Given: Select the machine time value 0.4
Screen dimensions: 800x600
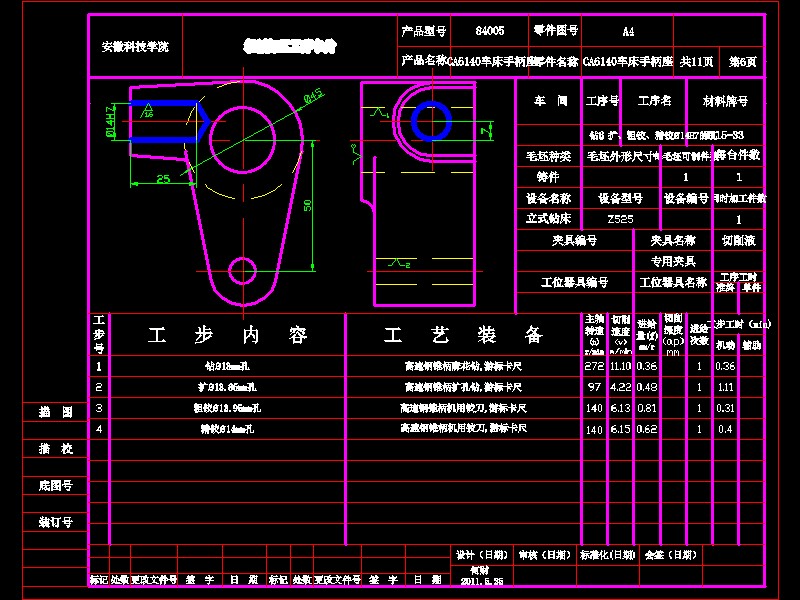Looking at the screenshot, I should [725, 429].
